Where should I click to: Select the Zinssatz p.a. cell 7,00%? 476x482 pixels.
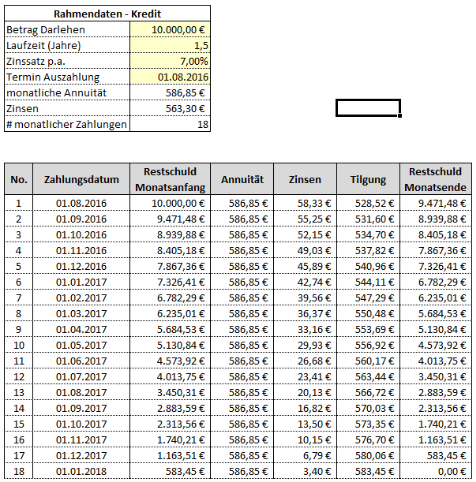170,61
